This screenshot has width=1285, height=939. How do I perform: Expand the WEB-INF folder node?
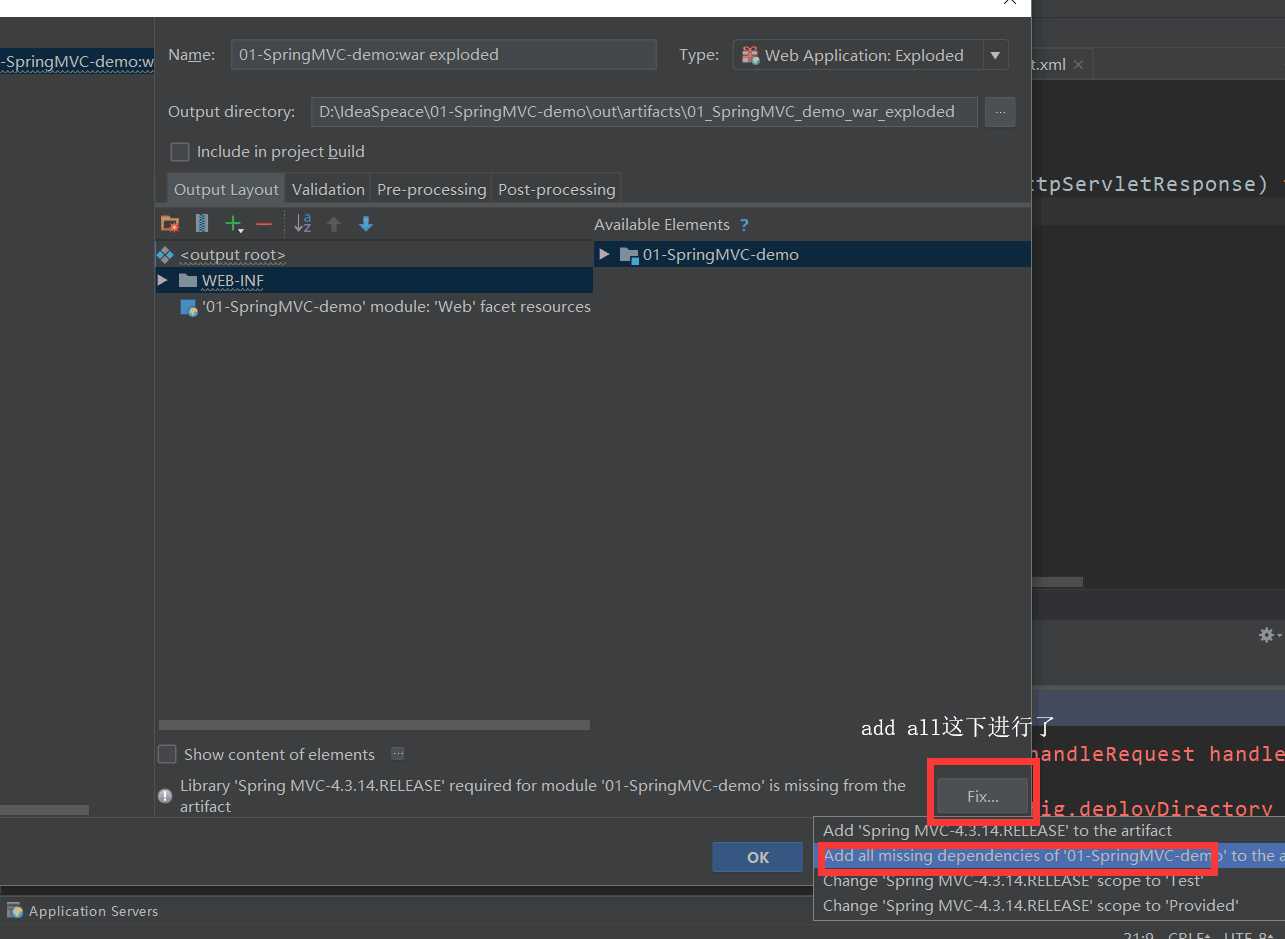162,281
